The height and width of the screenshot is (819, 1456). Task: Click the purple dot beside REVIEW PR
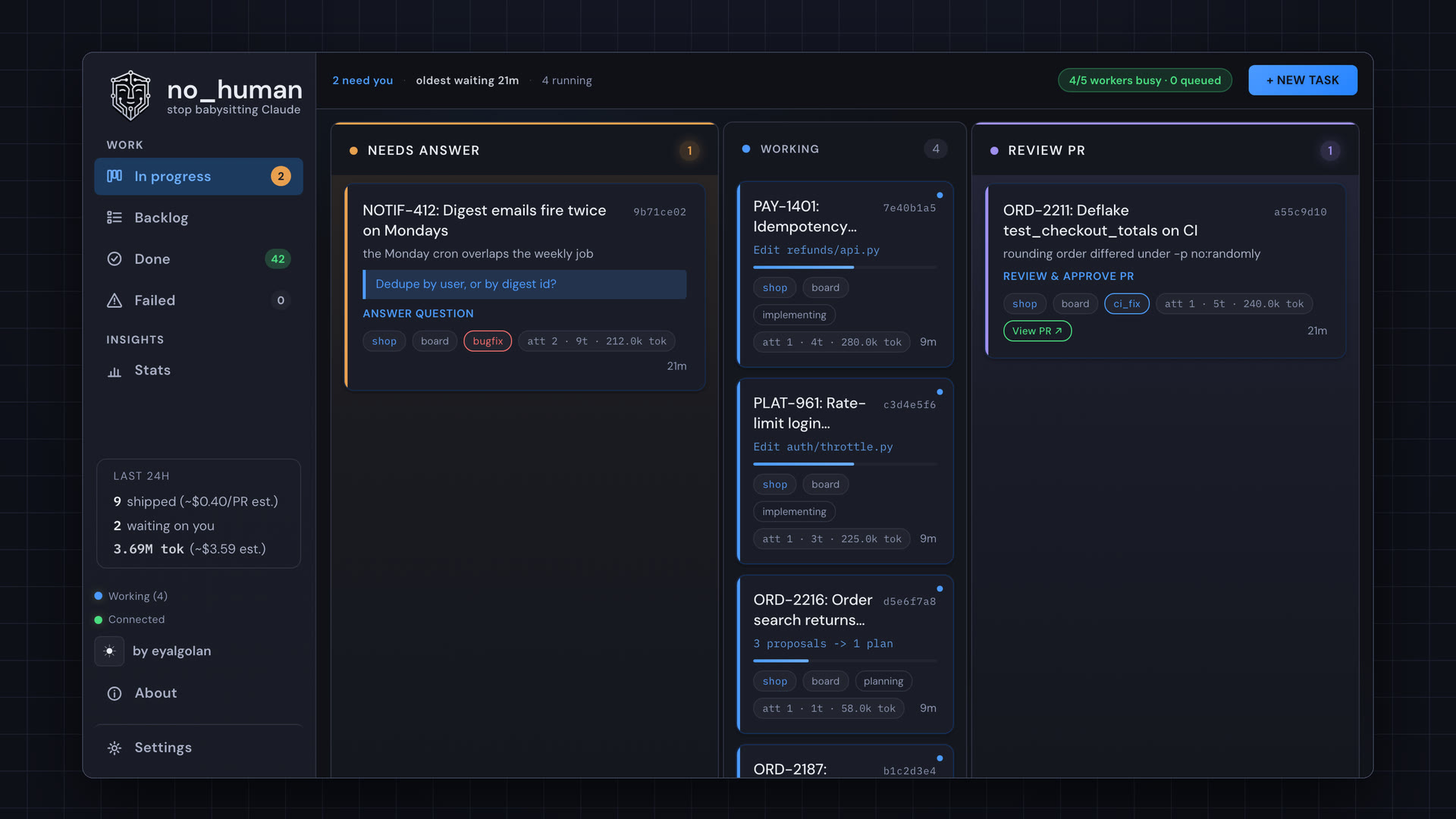pyautogui.click(x=994, y=150)
